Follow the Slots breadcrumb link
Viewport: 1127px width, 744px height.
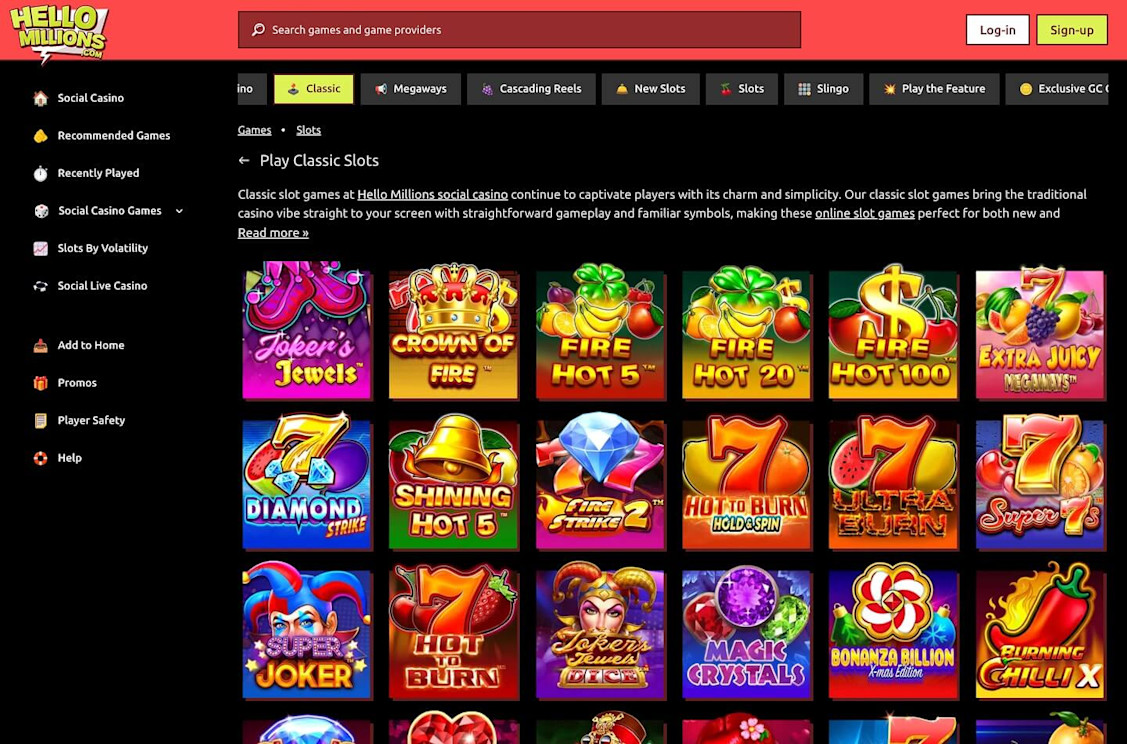tap(308, 130)
